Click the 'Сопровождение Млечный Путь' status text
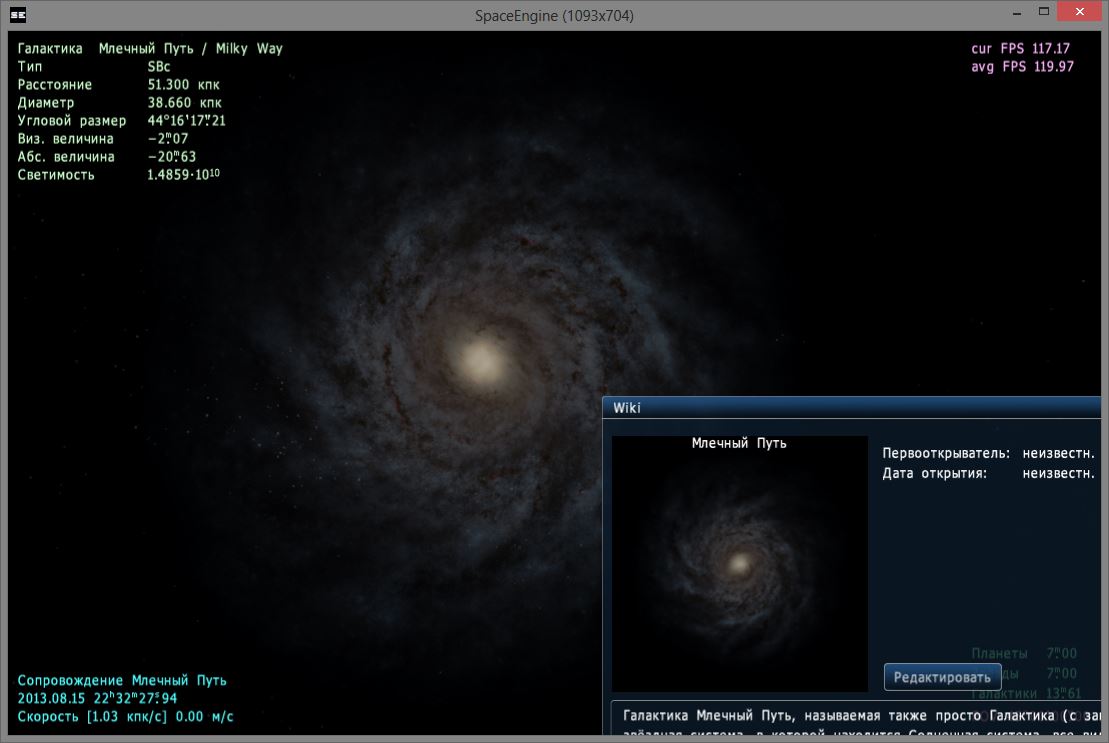1109x743 pixels. tap(122, 680)
